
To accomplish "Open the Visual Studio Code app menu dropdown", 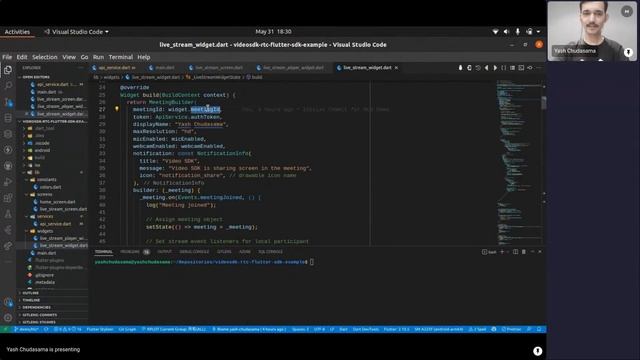I will coord(76,31).
